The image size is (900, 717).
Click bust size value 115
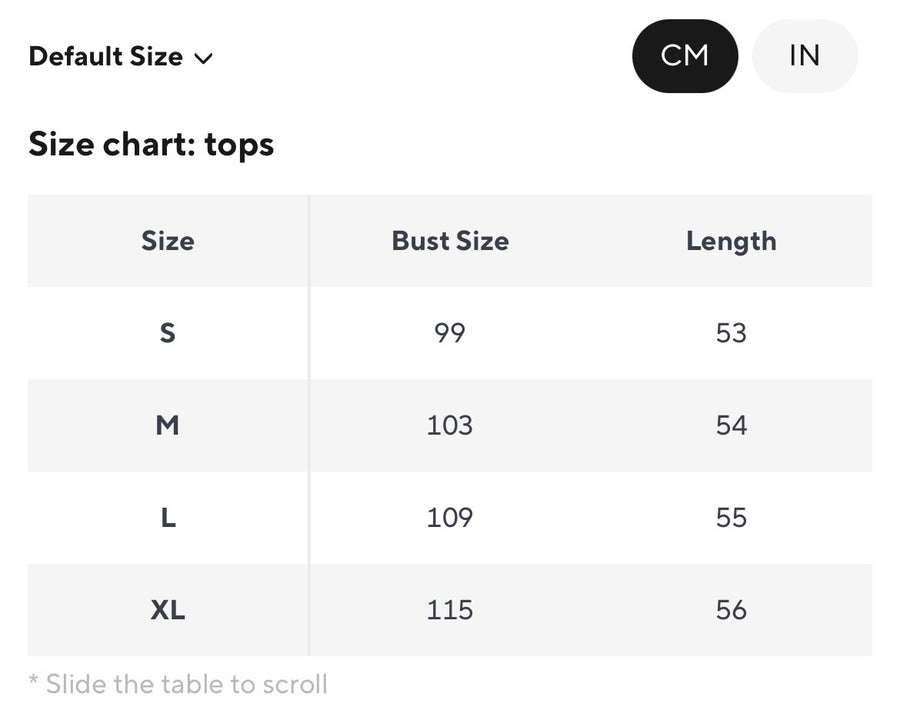[450, 610]
